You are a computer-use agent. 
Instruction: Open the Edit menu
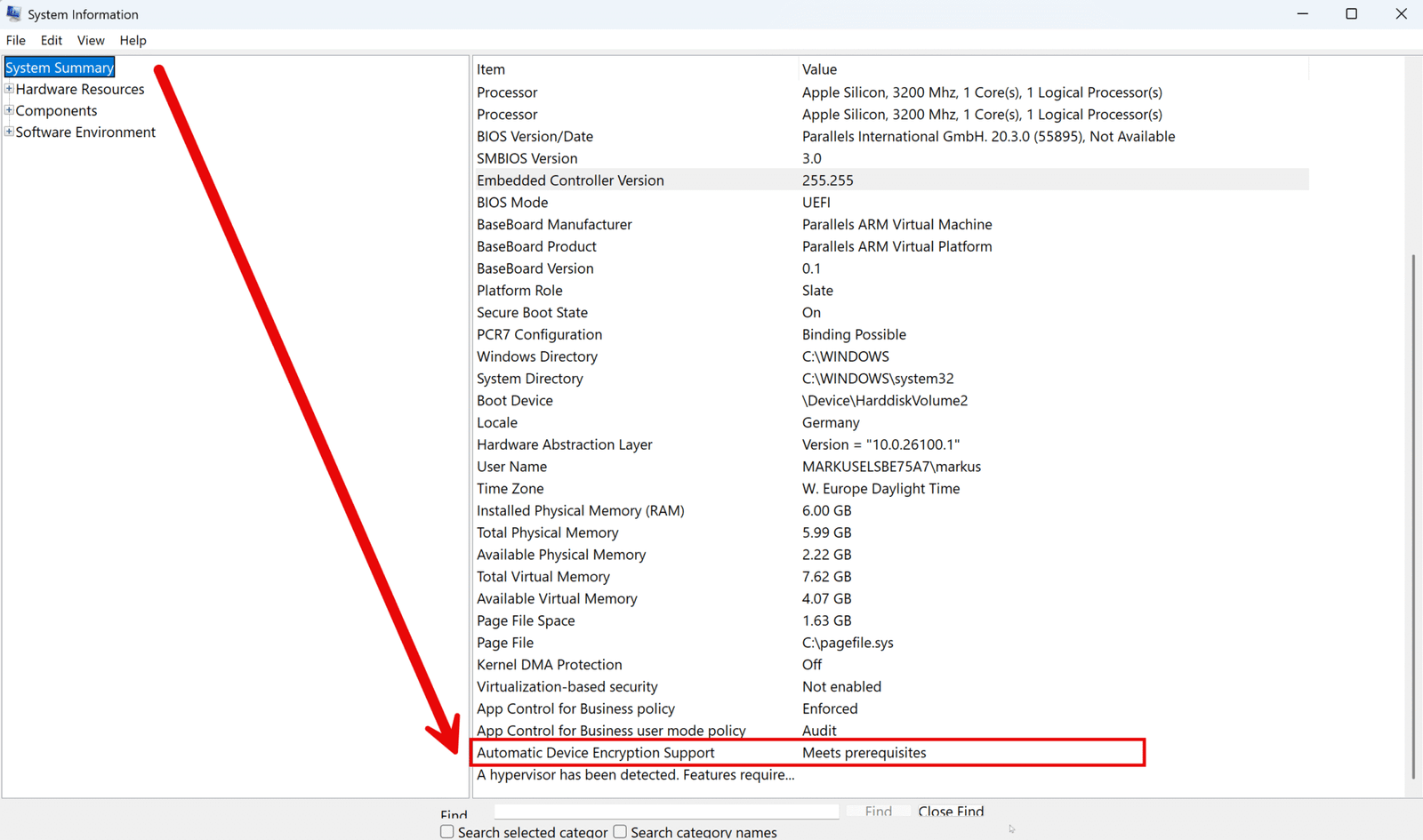(x=51, y=40)
